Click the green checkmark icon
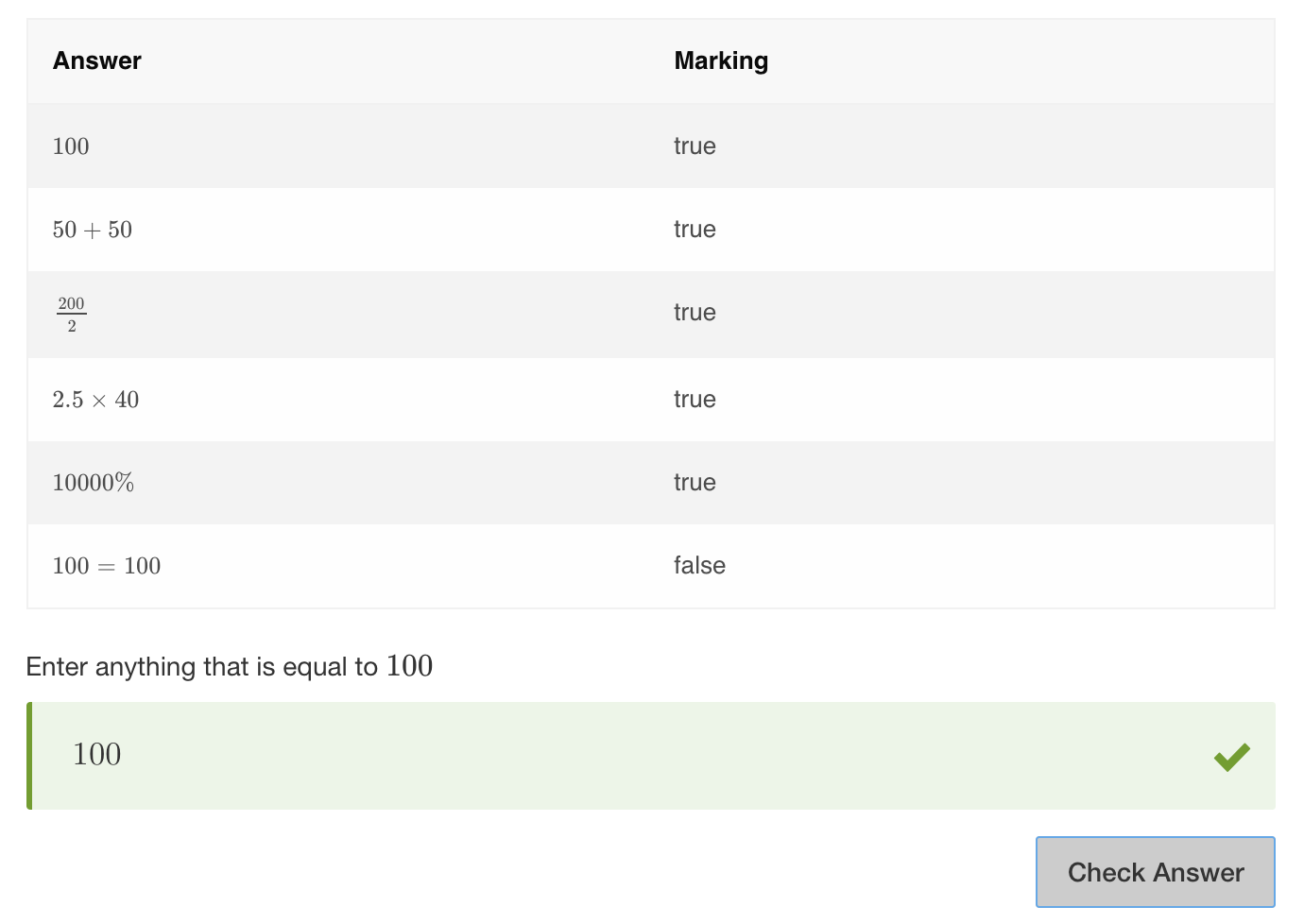Screen dimensions: 1304x924 [x=1232, y=757]
